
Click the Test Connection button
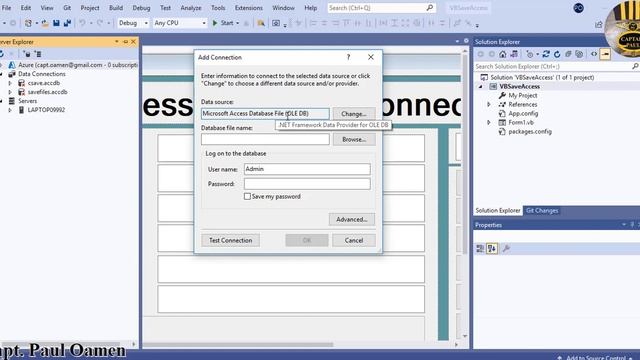pyautogui.click(x=230, y=240)
